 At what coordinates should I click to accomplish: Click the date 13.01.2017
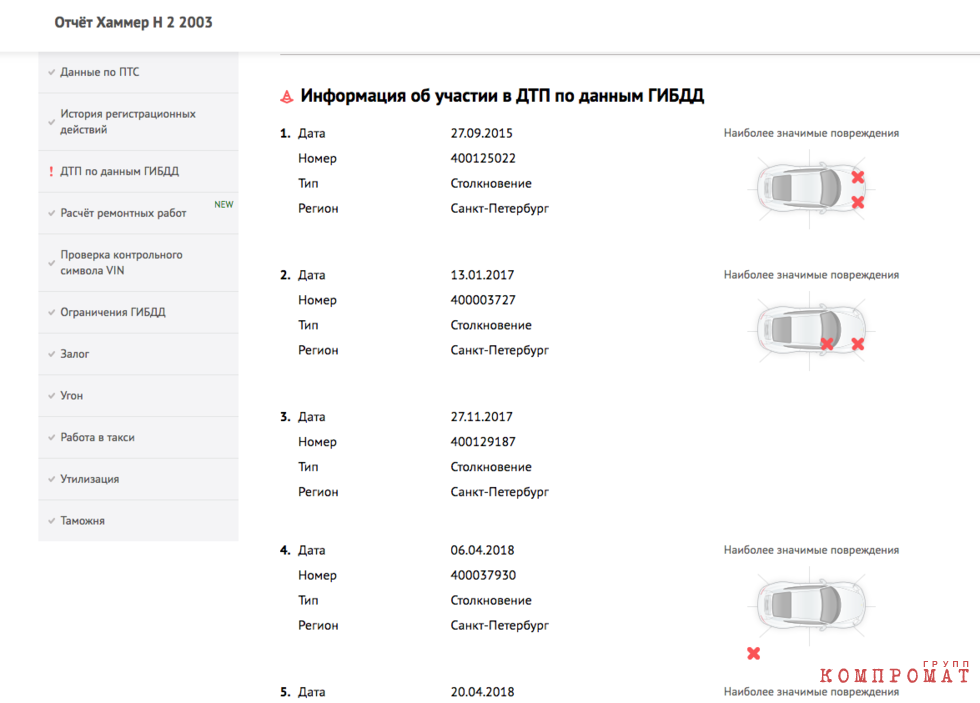tap(482, 275)
